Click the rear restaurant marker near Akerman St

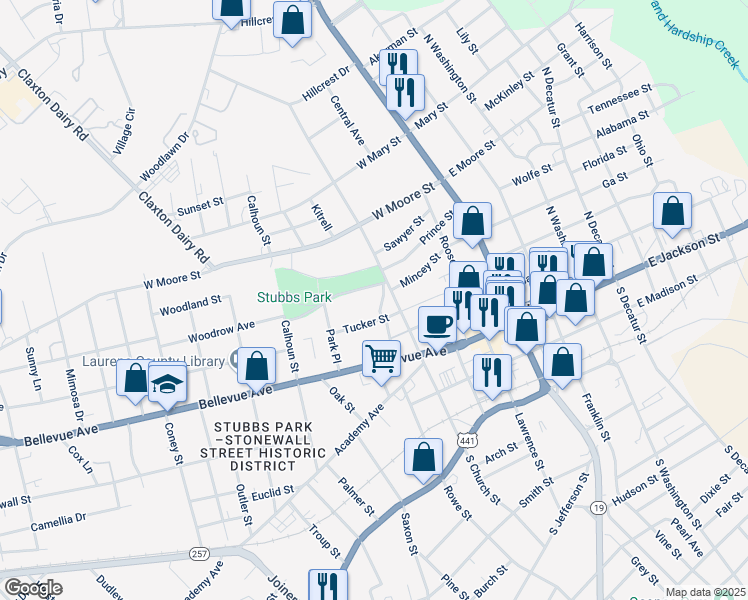click(398, 63)
